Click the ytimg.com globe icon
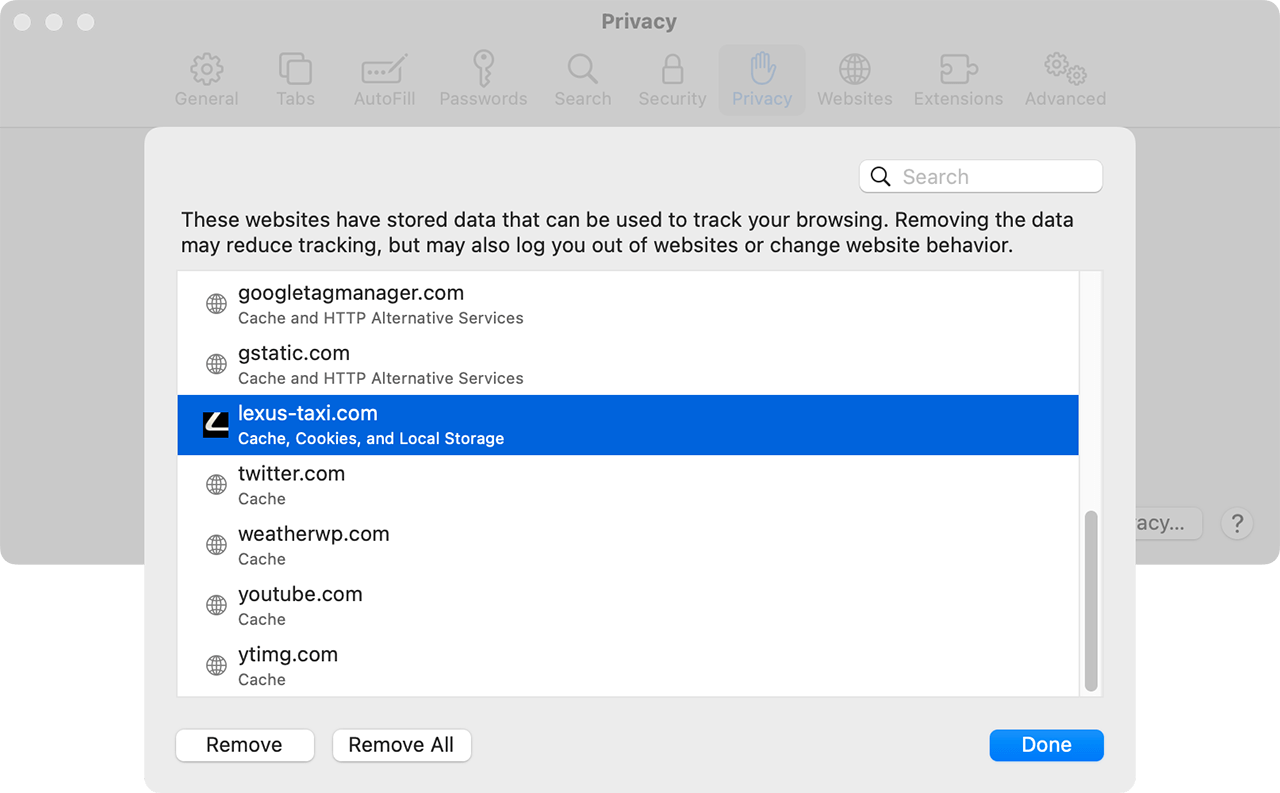 [x=216, y=665]
